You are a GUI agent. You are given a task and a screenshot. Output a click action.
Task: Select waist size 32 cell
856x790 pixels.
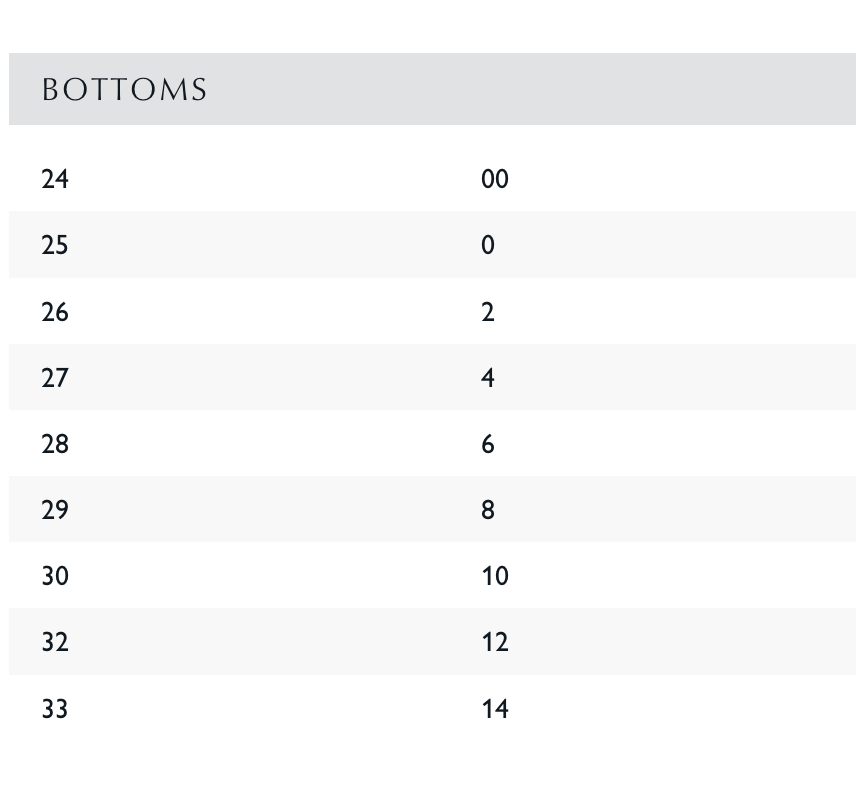click(x=55, y=642)
